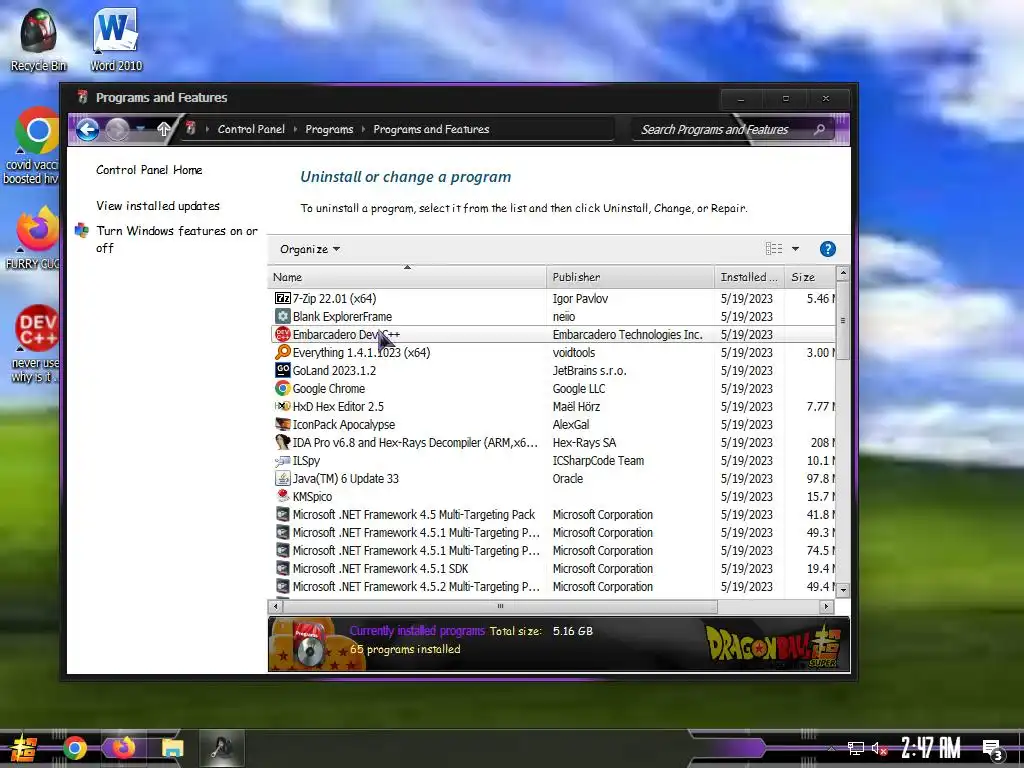Sort list by Publisher column header
The image size is (1024, 768).
(x=630, y=277)
